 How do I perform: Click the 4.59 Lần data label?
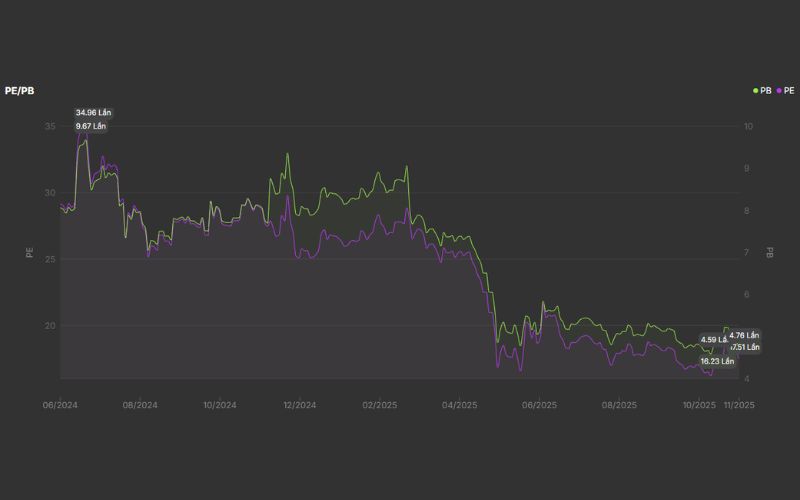[x=714, y=339]
